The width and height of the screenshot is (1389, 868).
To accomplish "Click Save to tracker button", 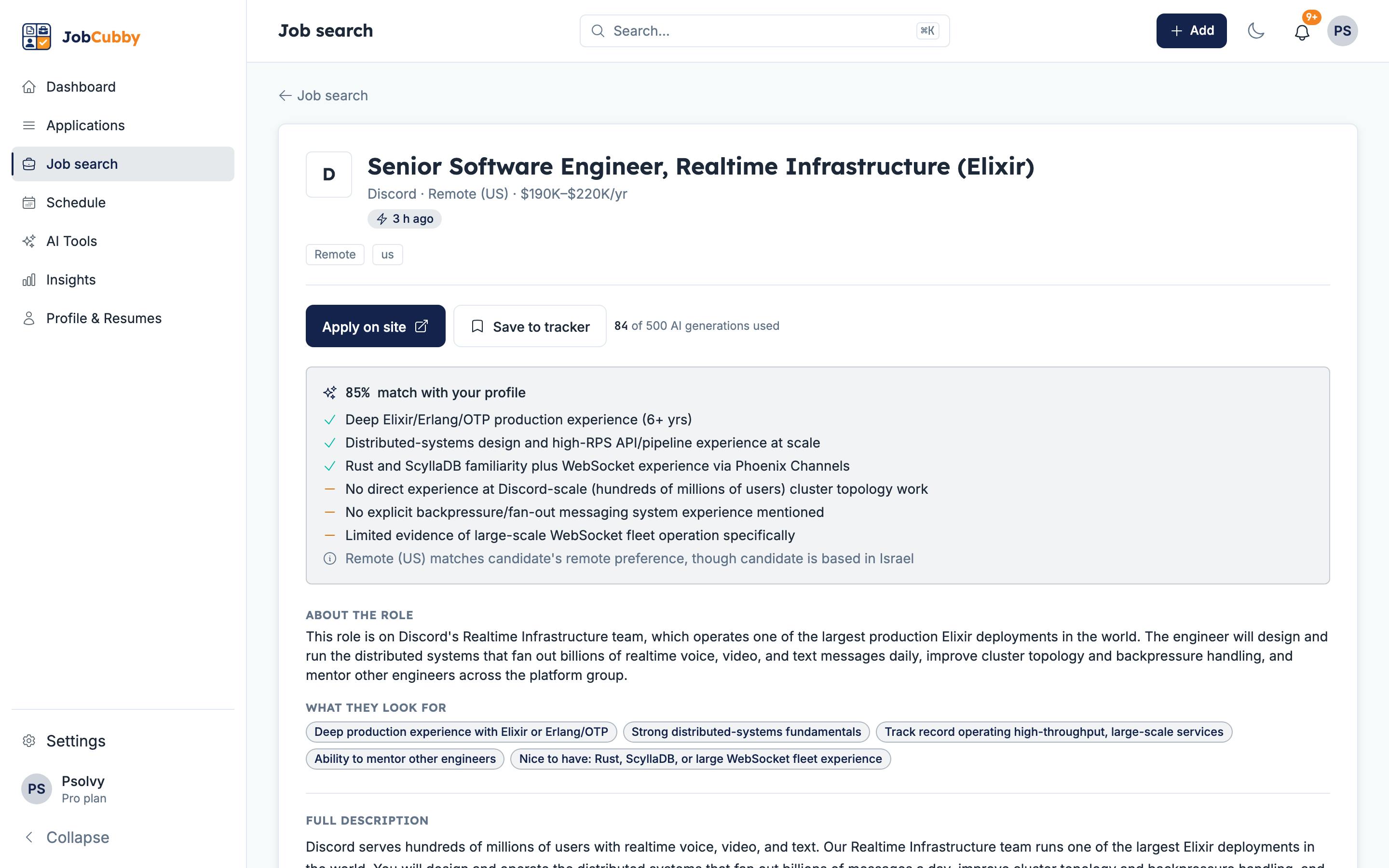I will point(530,326).
